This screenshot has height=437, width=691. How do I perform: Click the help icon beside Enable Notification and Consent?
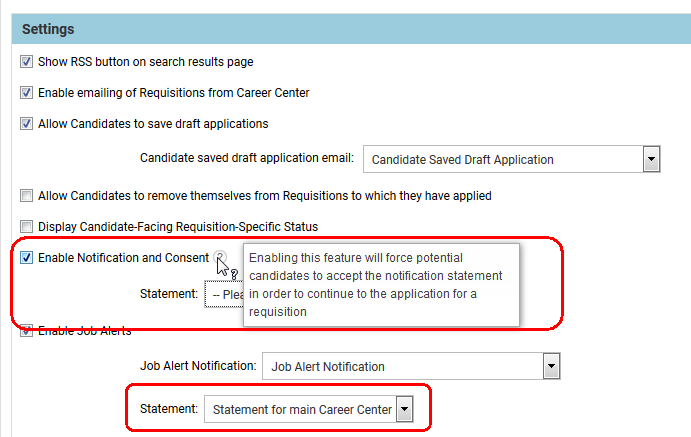(x=220, y=258)
